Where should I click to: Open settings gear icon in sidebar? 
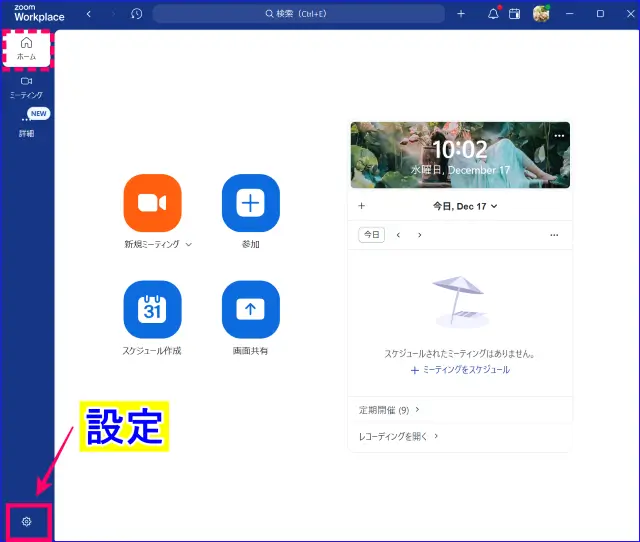point(27,522)
